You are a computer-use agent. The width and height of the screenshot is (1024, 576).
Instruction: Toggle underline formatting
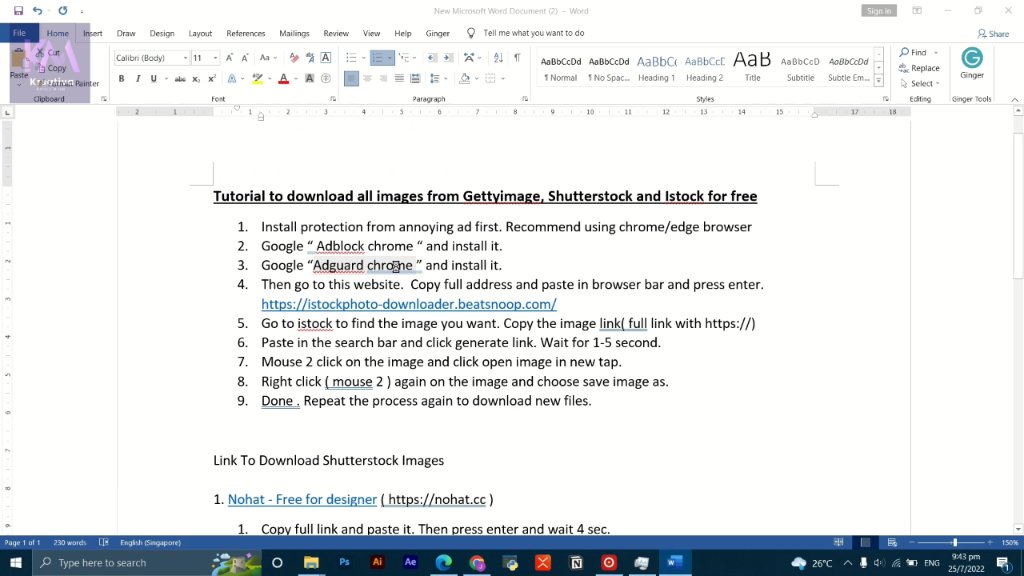point(153,79)
